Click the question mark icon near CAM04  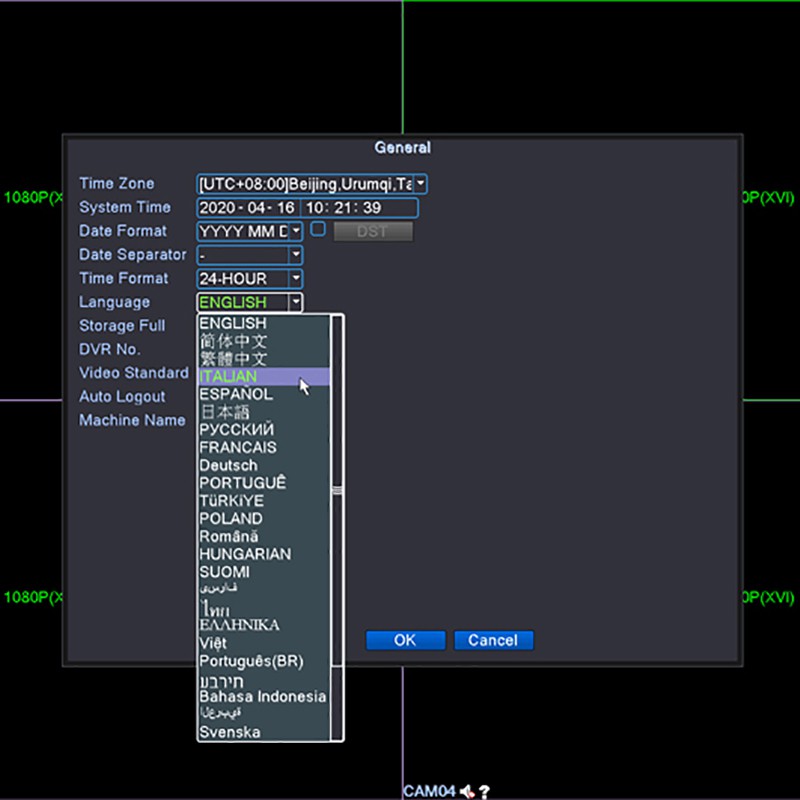pos(485,792)
